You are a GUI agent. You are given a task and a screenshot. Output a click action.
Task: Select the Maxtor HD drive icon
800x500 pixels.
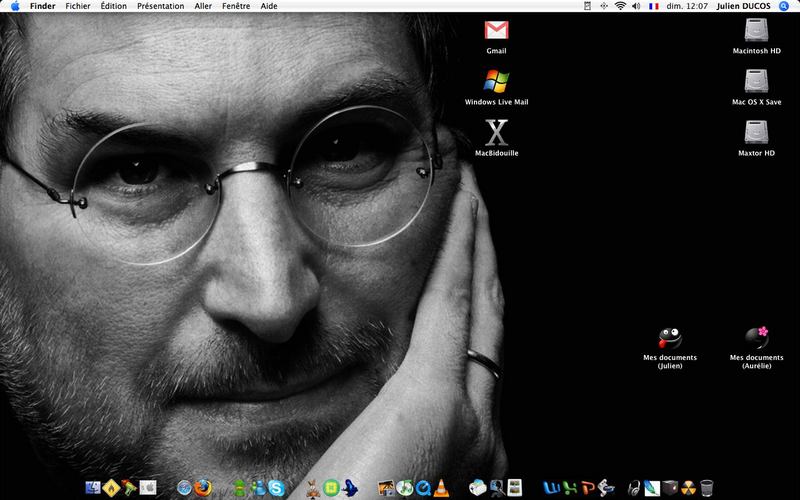coord(756,132)
